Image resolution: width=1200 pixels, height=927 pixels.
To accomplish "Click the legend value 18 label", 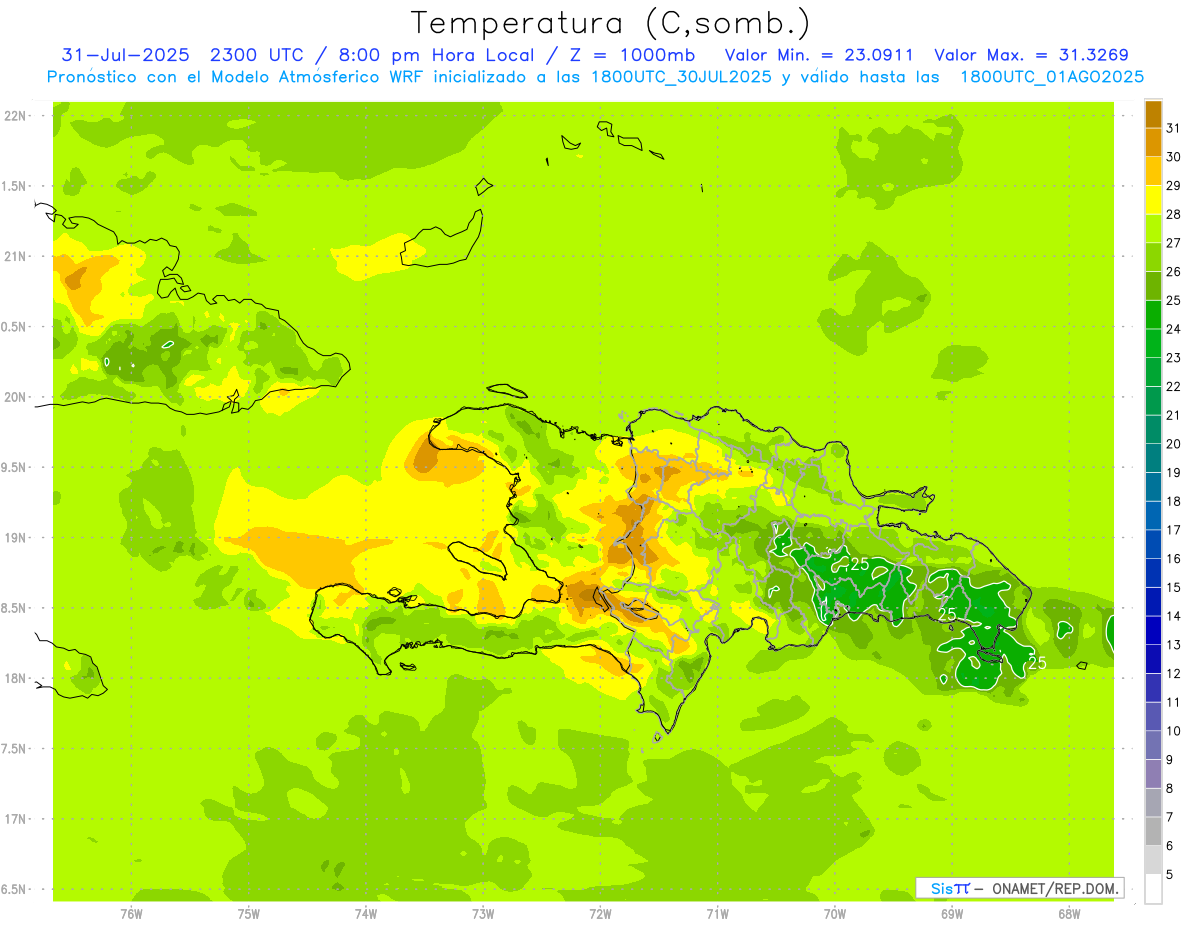I will tap(1174, 501).
